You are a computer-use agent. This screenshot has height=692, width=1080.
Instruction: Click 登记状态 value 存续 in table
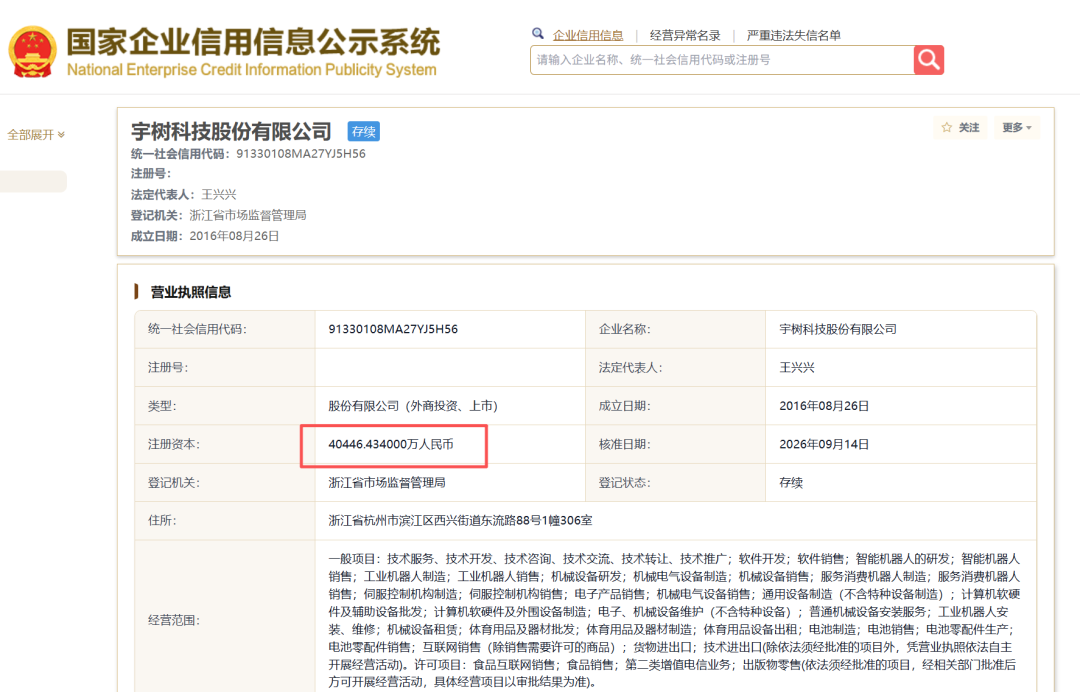[791, 483]
